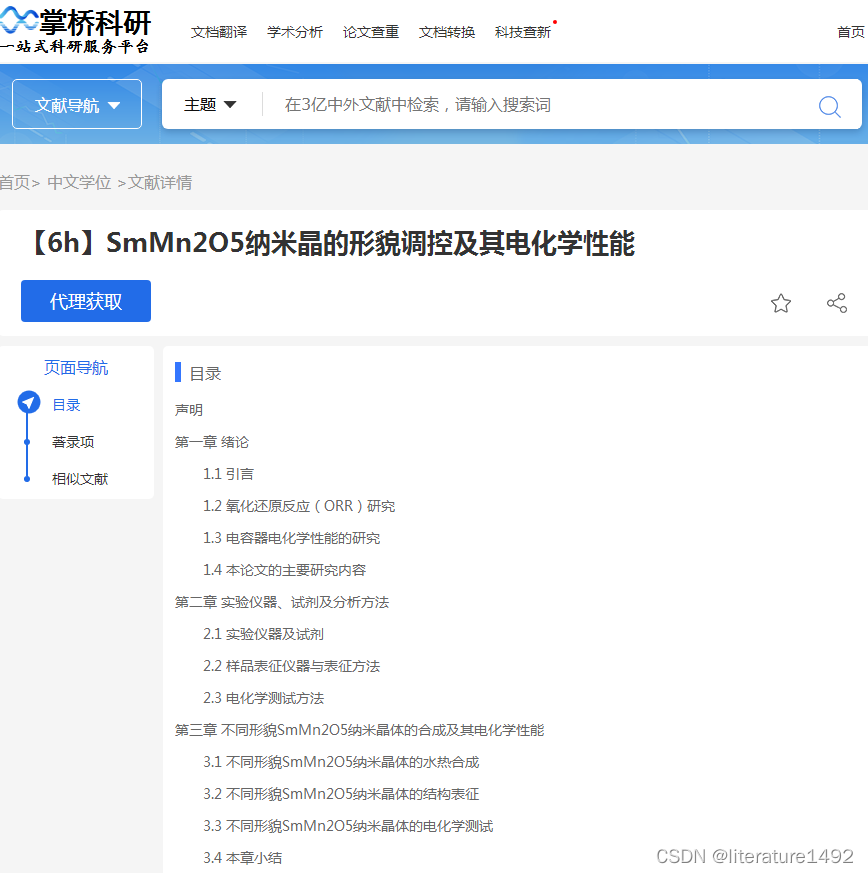Click 中文学位 in the breadcrumb
Viewport: 868px width, 873px height.
pyautogui.click(x=79, y=182)
